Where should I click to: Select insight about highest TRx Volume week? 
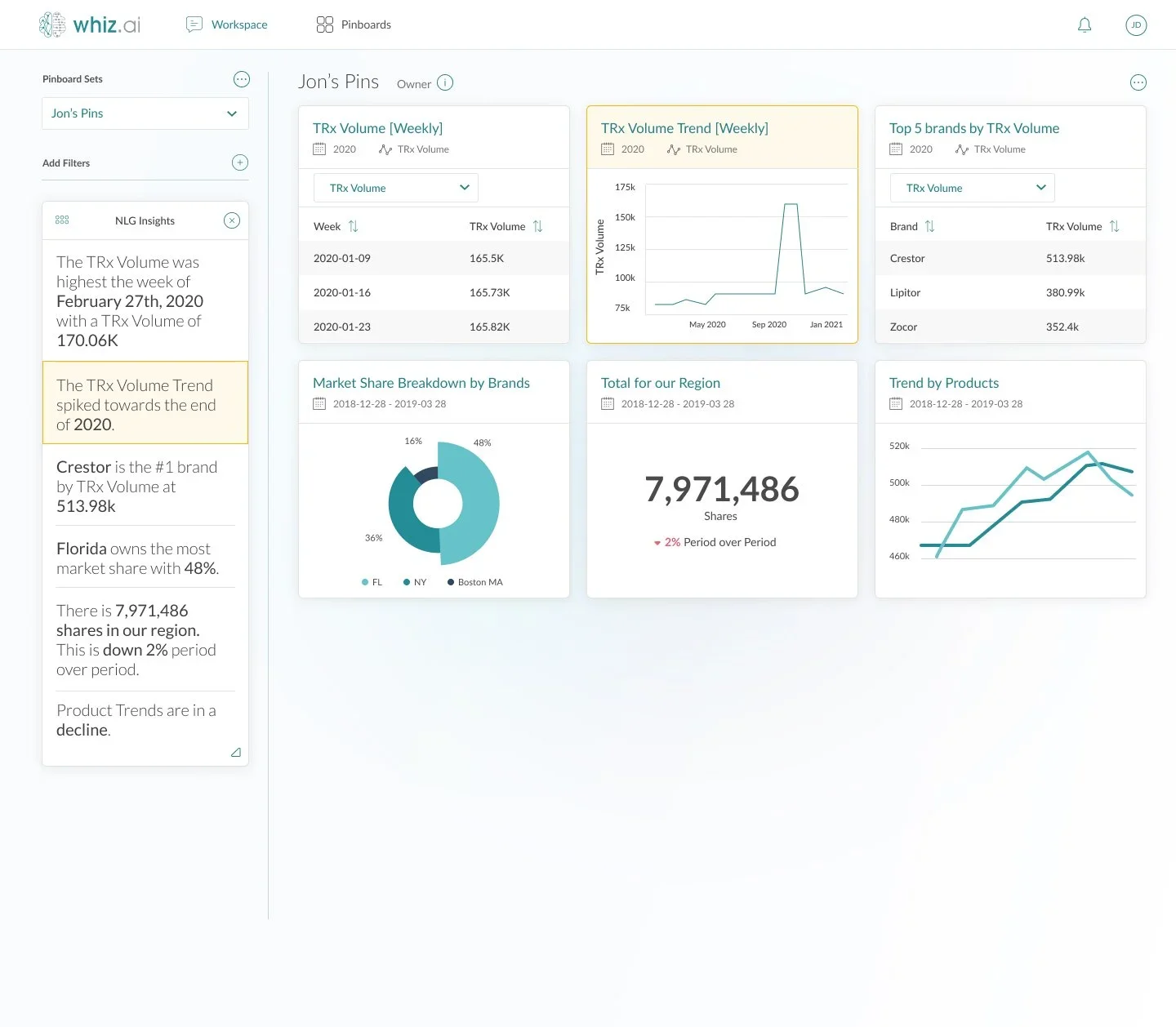click(145, 301)
